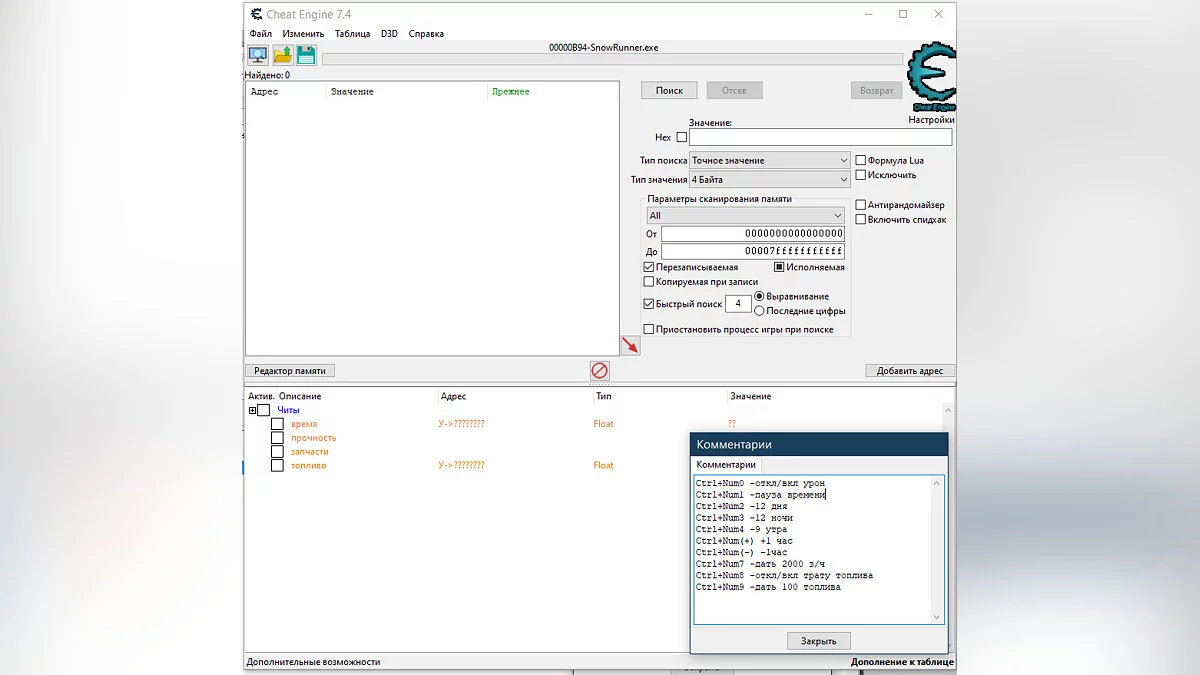The height and width of the screenshot is (675, 1200).
Task: Click the Отсев button
Action: click(x=734, y=90)
